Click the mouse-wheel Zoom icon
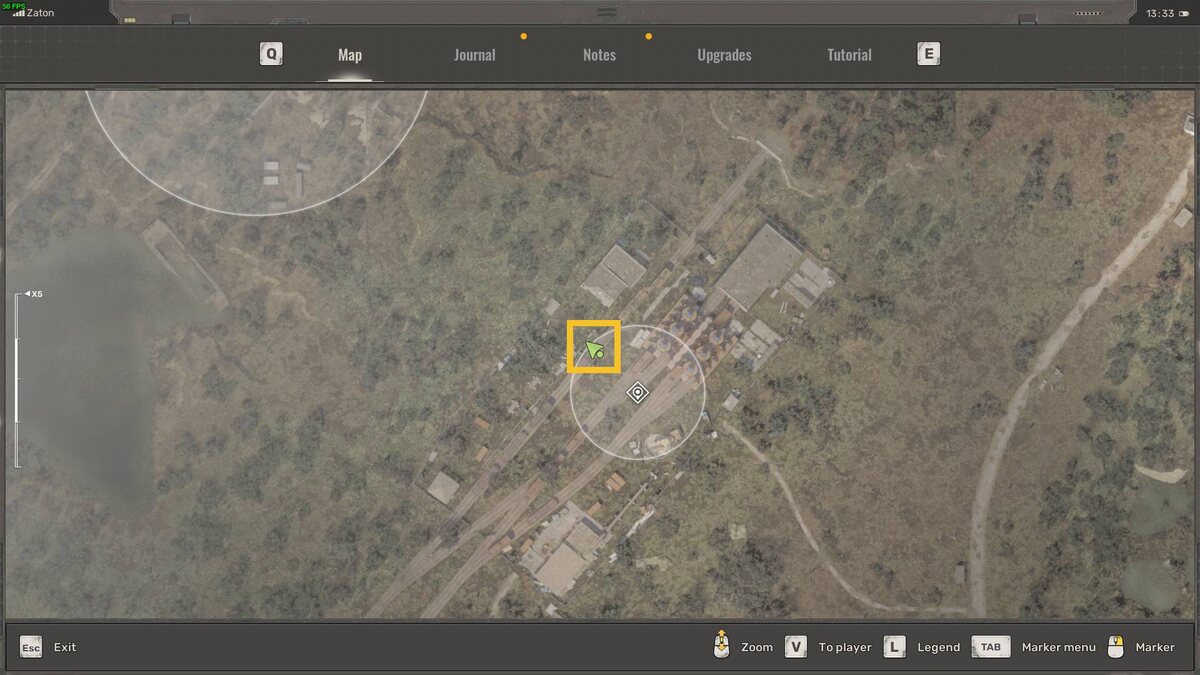The height and width of the screenshot is (675, 1200). point(721,645)
